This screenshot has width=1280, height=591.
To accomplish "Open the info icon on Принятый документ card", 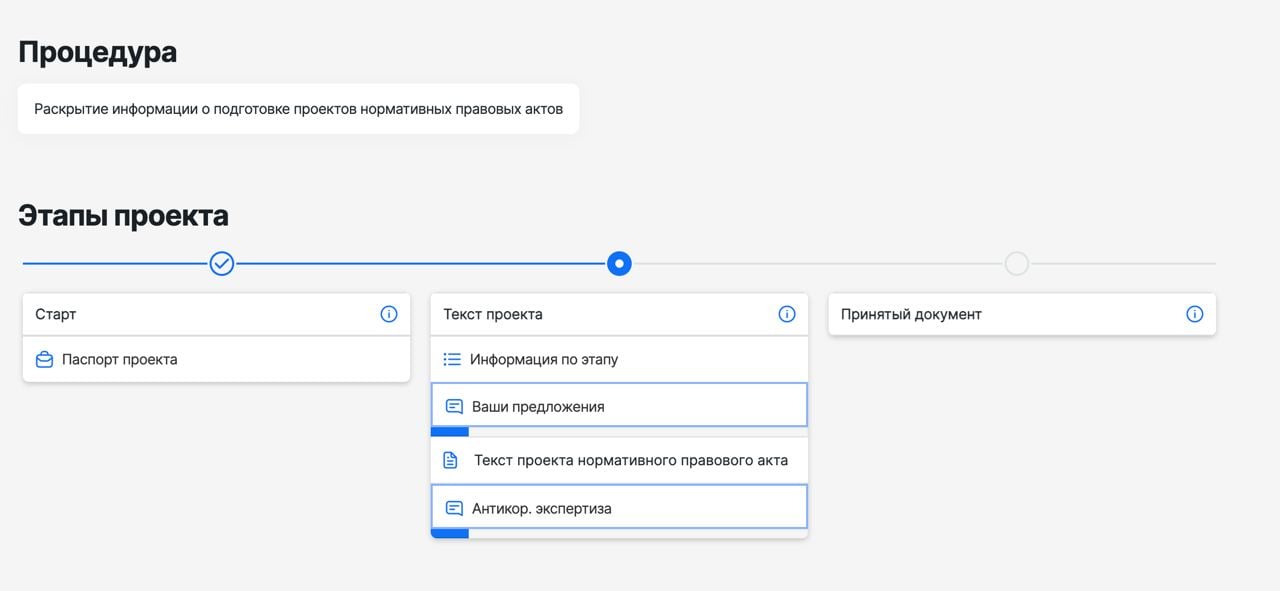I will click(x=1195, y=313).
